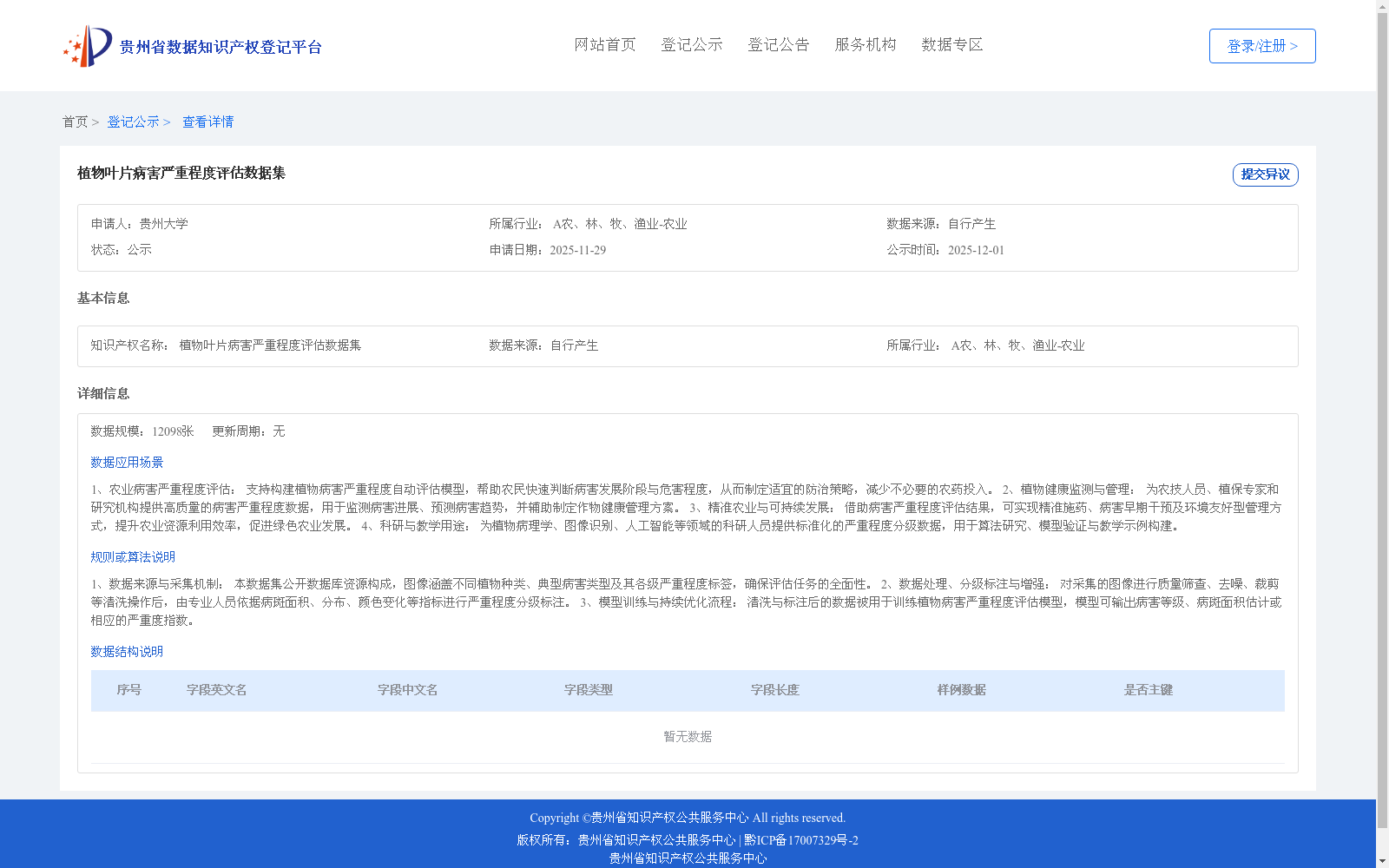Click the platform logo icon

click(x=88, y=46)
